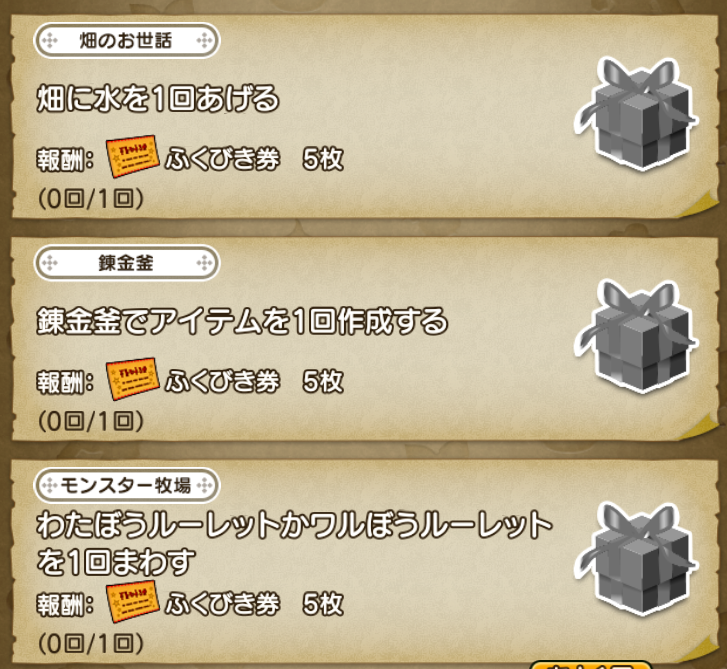The image size is (727, 669).
Task: Select the 畑のお世話 category label
Action: point(127,41)
